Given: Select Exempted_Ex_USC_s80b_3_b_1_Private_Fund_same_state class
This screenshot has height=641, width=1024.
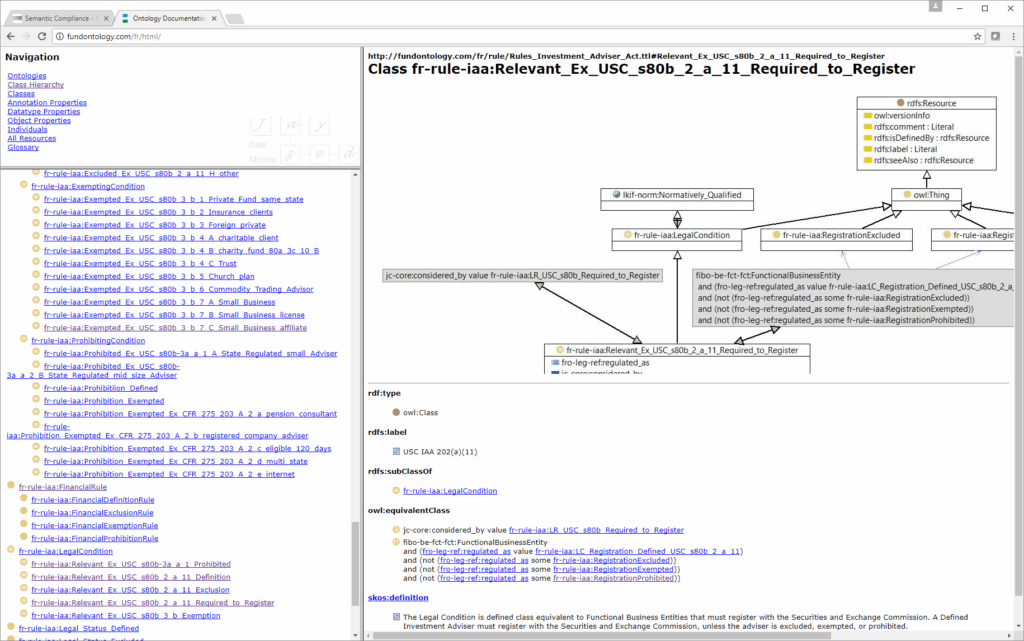Looking at the screenshot, I should tap(174, 199).
